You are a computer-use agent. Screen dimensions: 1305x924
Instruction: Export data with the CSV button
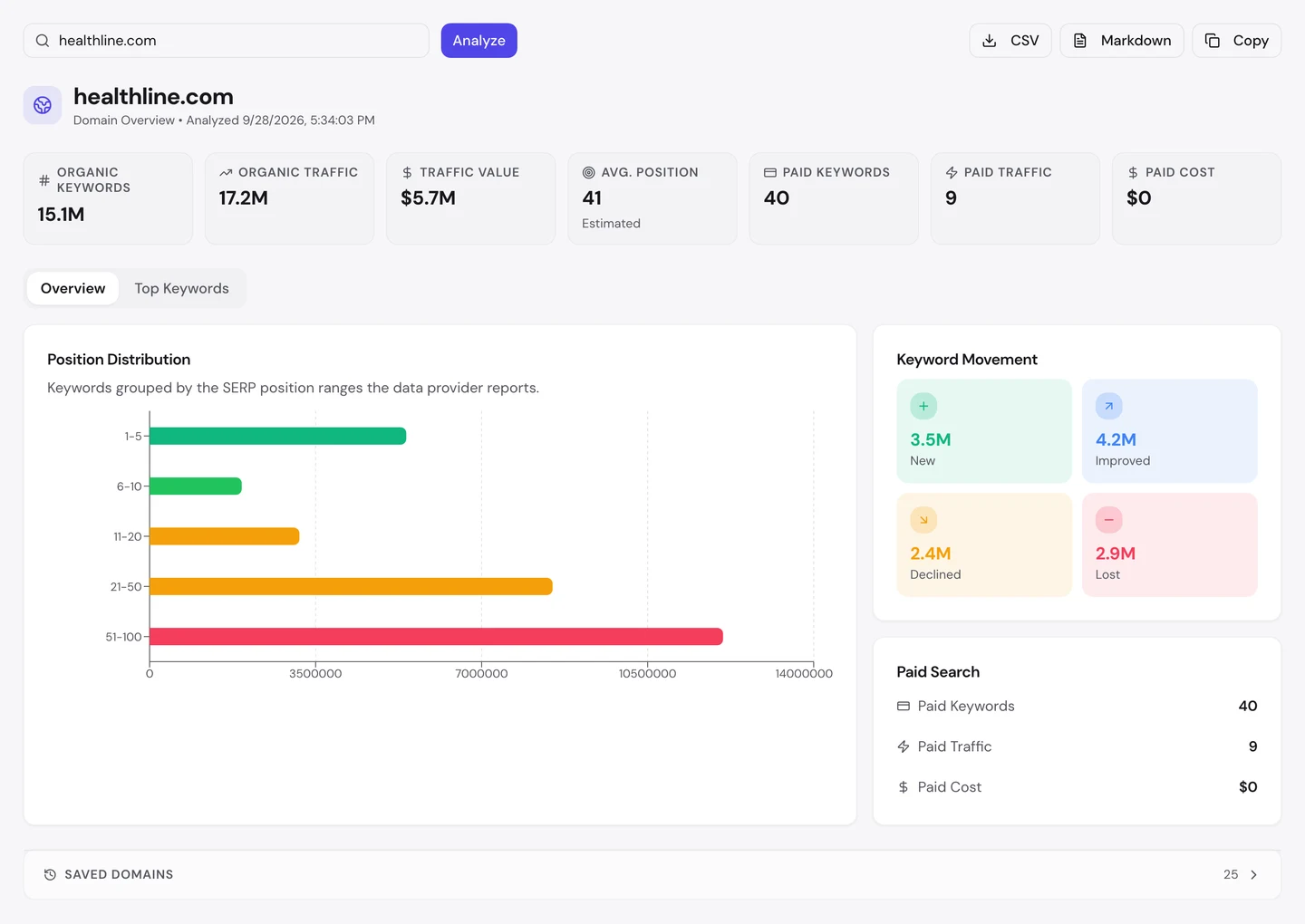[1010, 41]
